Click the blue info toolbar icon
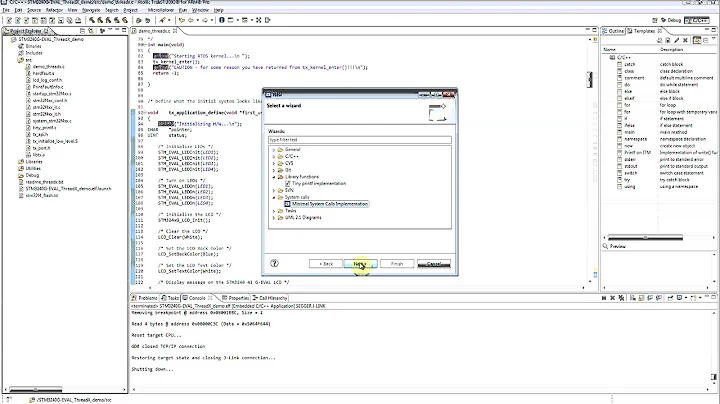This screenshot has width=720, height=404. (222, 20)
